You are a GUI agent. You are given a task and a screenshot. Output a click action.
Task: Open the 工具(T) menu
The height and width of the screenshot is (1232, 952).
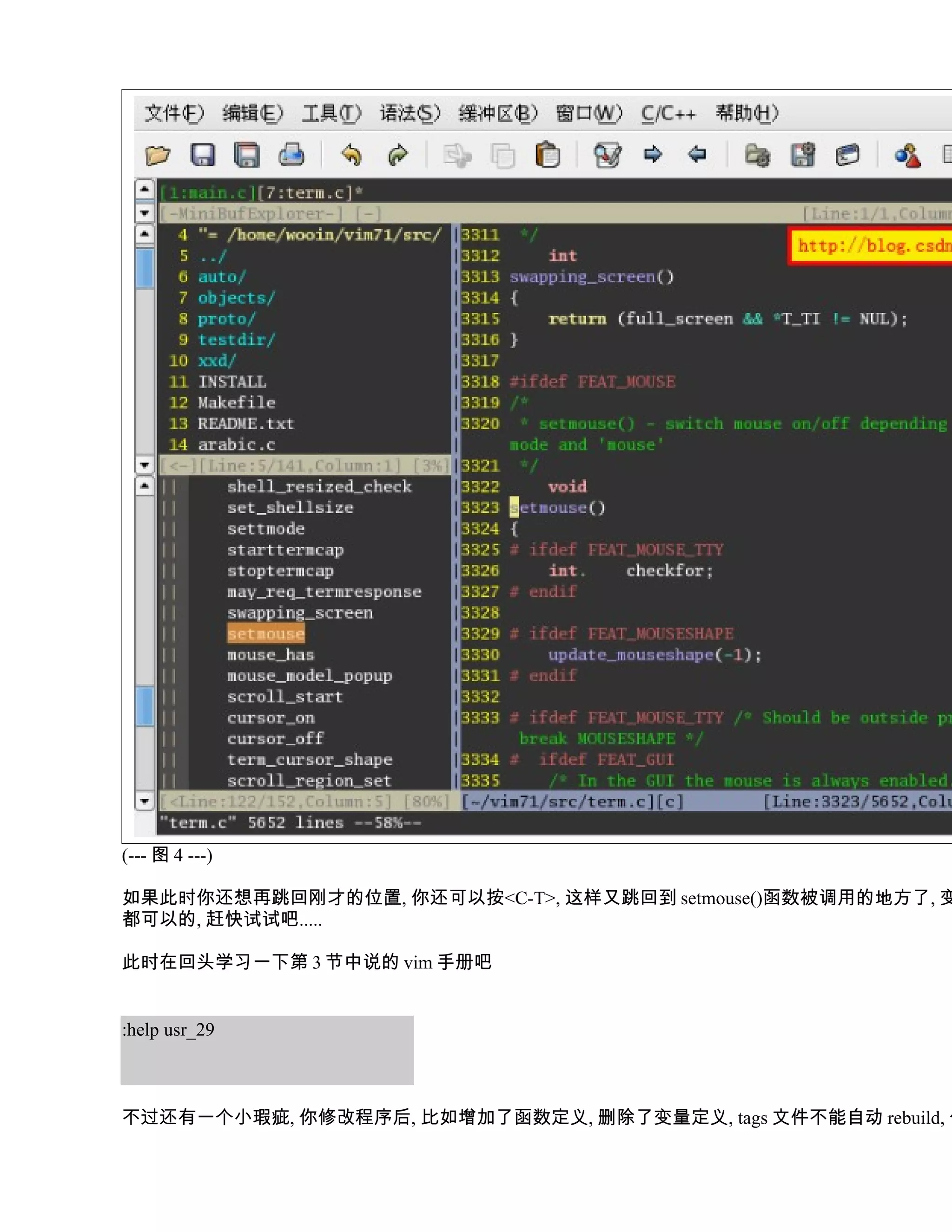(331, 113)
